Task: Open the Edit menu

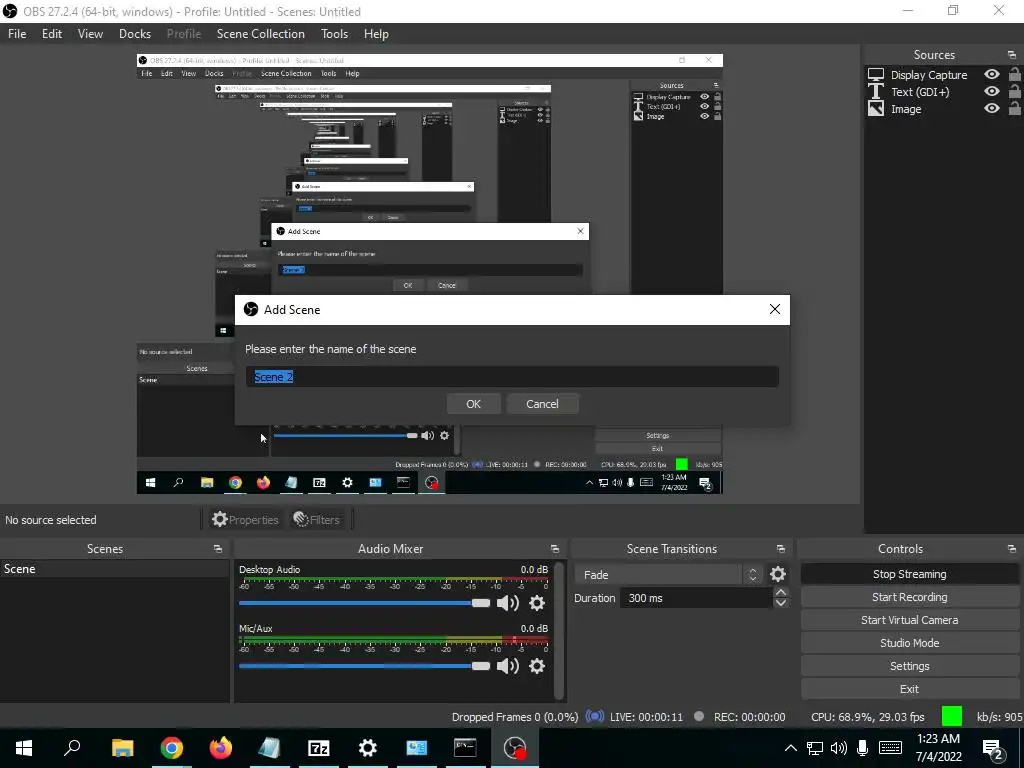Action: (x=52, y=34)
